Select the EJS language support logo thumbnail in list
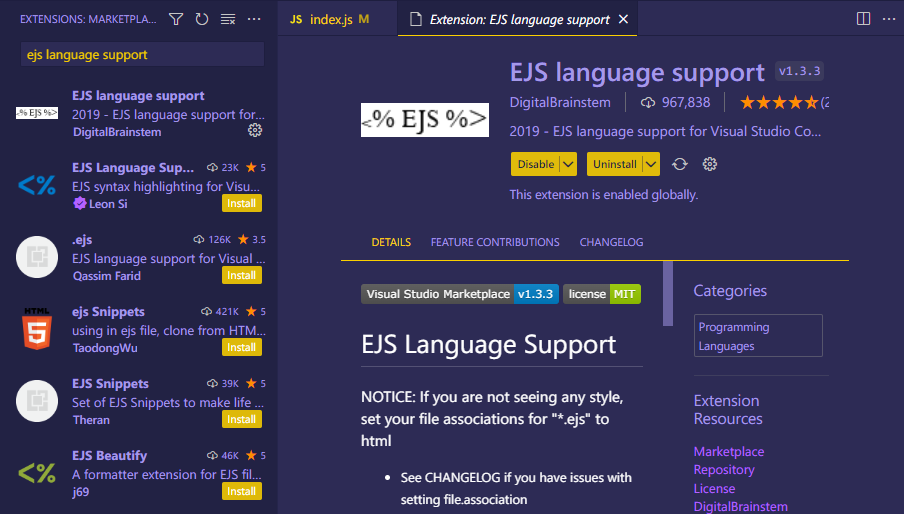The width and height of the screenshot is (904, 514). pos(37,113)
